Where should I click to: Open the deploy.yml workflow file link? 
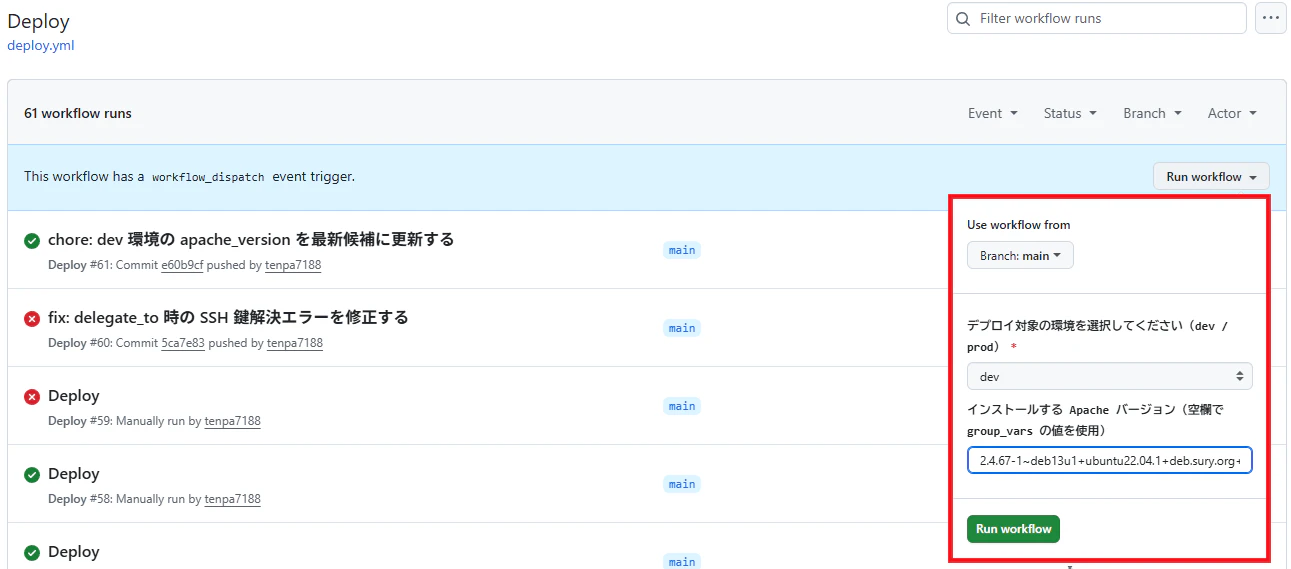[x=41, y=45]
